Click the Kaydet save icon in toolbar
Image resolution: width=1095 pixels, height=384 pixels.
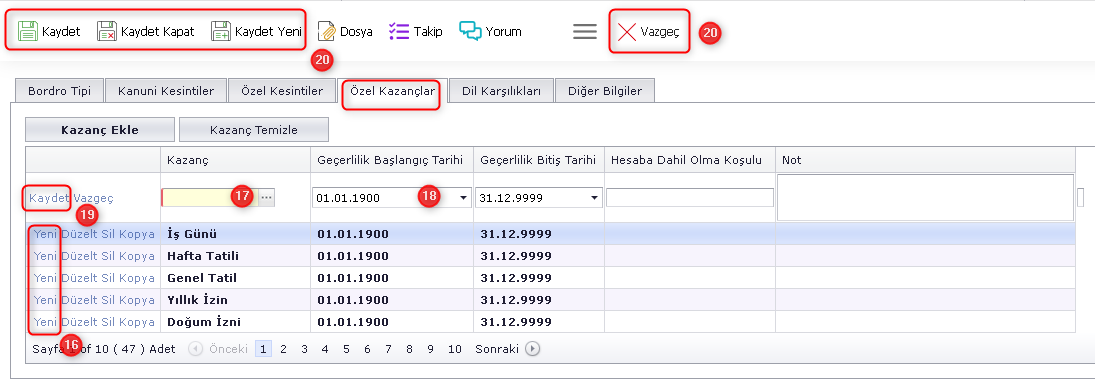point(27,31)
